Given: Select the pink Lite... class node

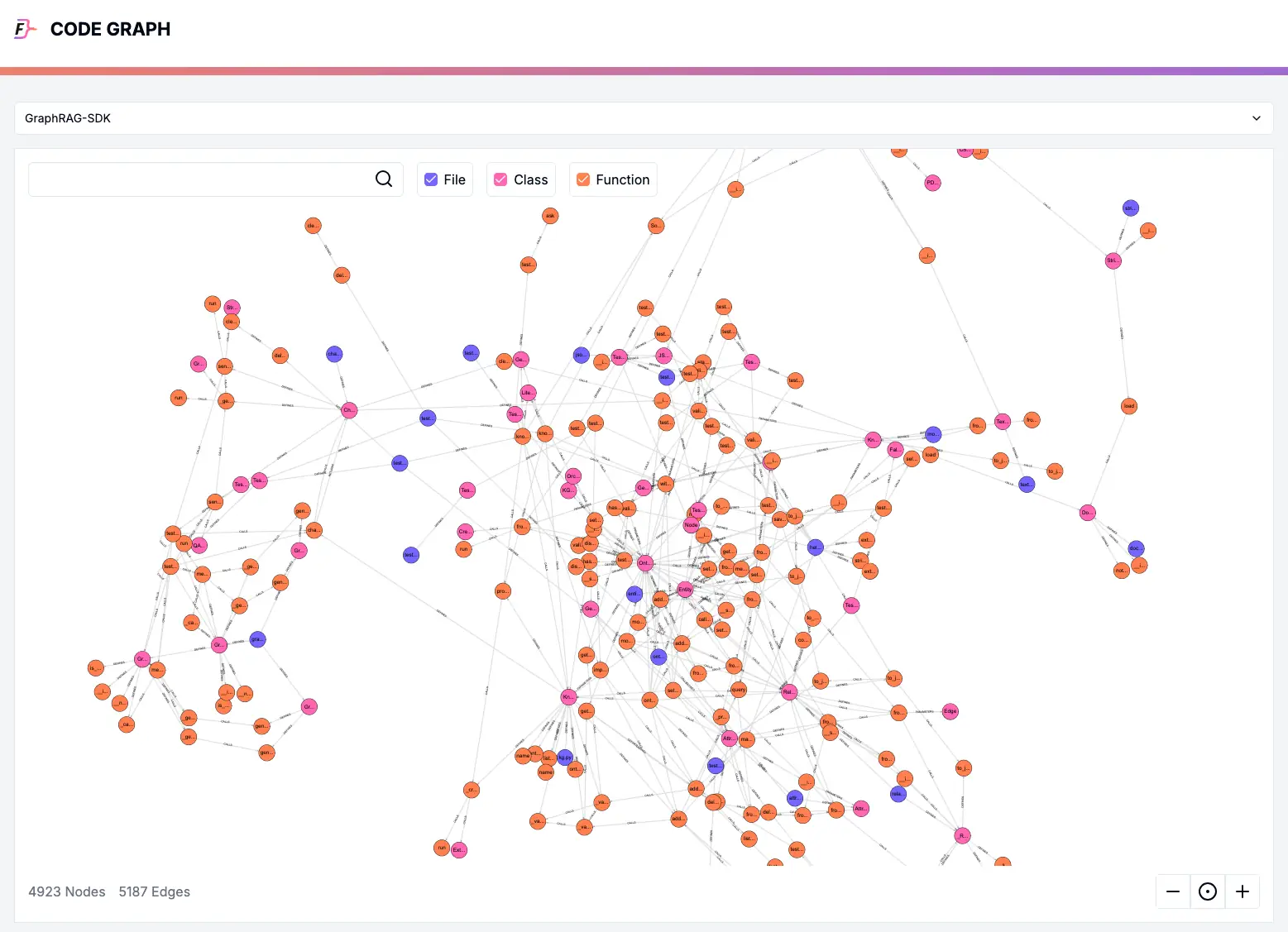Looking at the screenshot, I should click(x=528, y=393).
